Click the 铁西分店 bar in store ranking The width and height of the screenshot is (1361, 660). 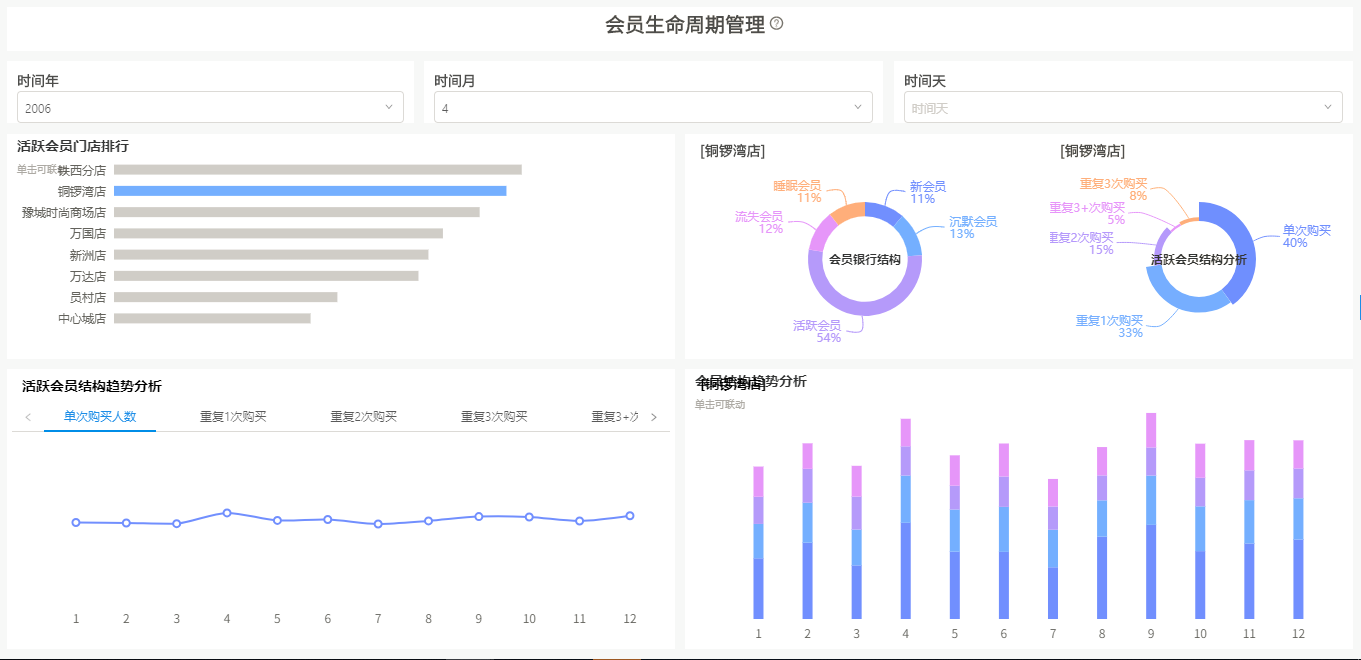click(317, 170)
